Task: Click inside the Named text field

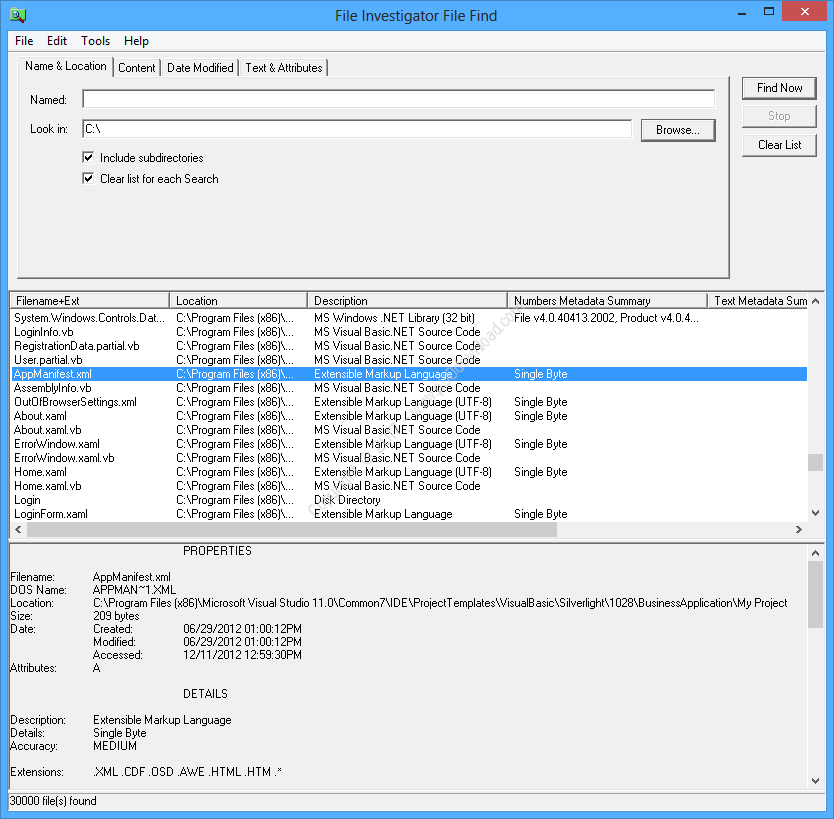Action: (398, 100)
